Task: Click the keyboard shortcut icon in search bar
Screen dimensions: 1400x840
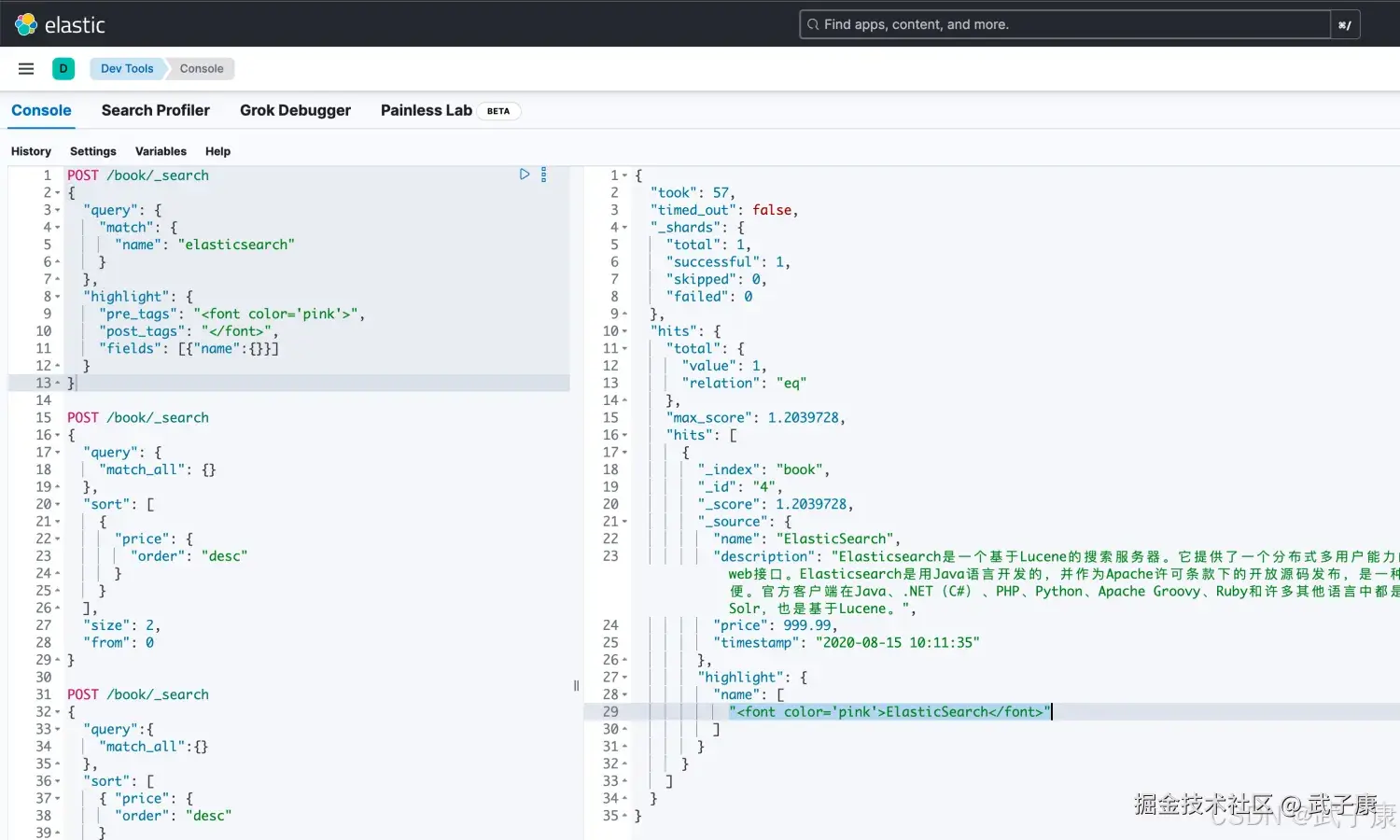Action: point(1344,25)
